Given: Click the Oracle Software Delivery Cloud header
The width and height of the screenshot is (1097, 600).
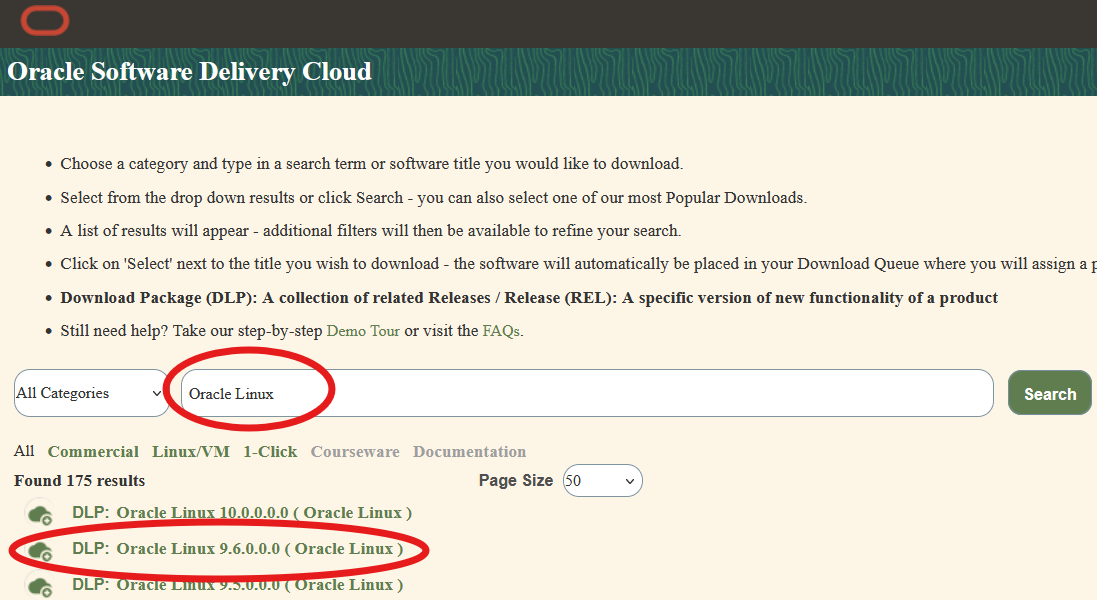Looking at the screenshot, I should pyautogui.click(x=189, y=71).
